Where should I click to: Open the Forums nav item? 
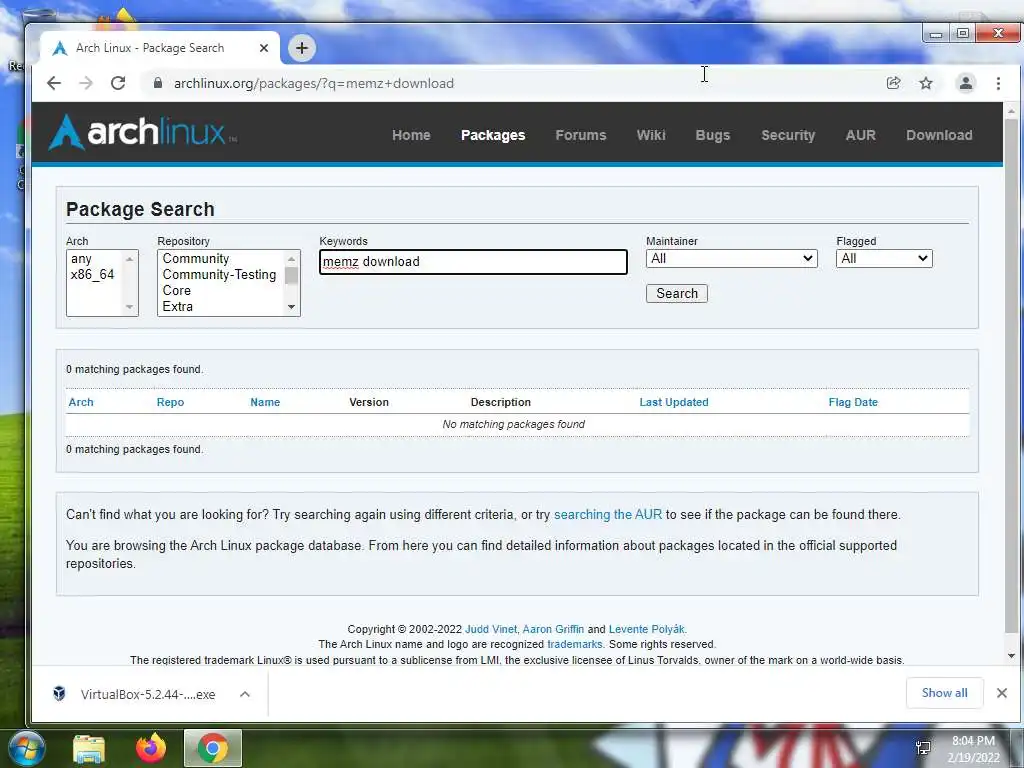click(581, 135)
